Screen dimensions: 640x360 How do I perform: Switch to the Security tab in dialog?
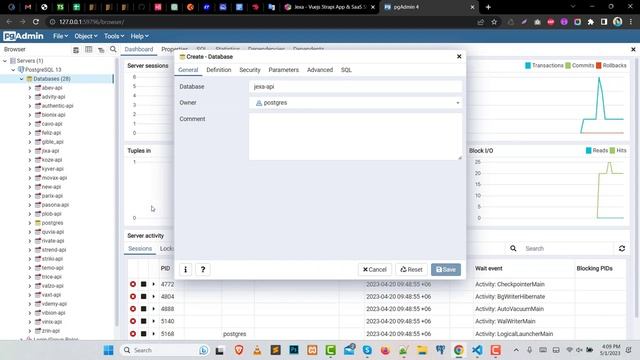coord(250,70)
